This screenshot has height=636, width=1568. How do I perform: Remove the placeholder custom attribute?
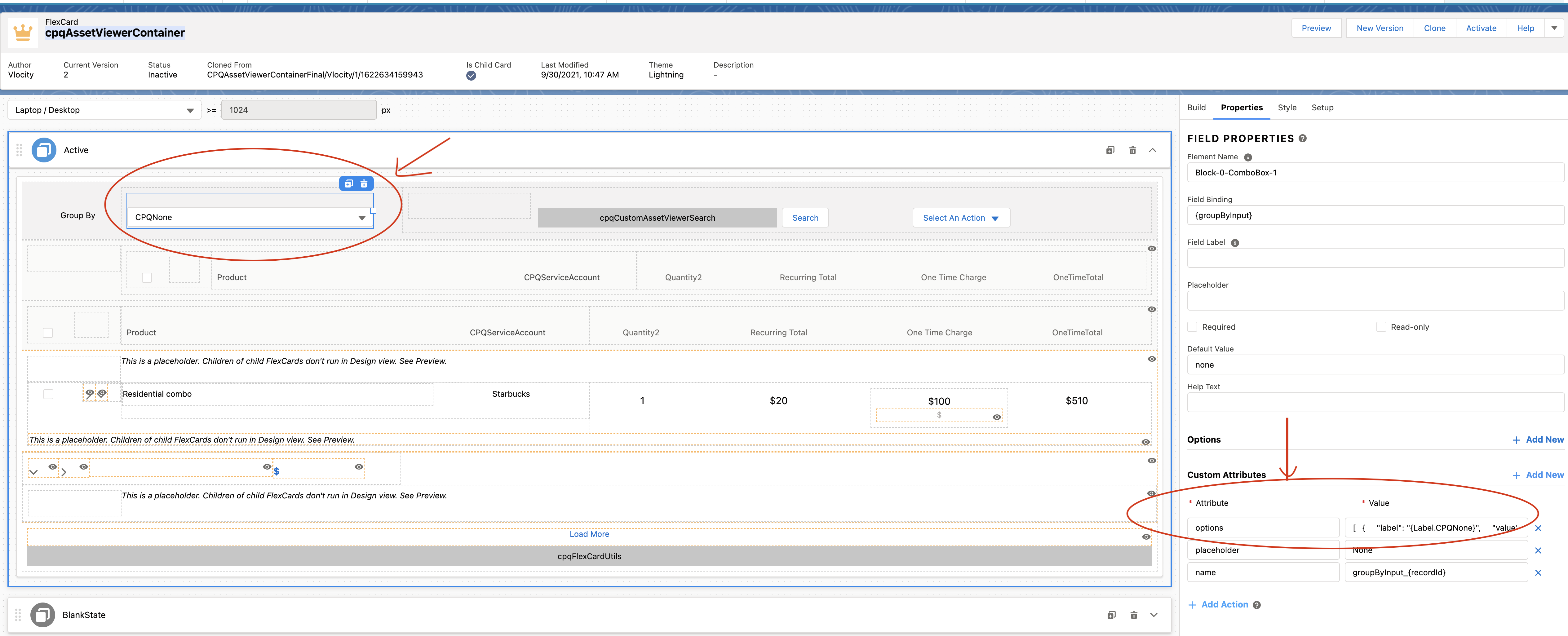tap(1538, 551)
